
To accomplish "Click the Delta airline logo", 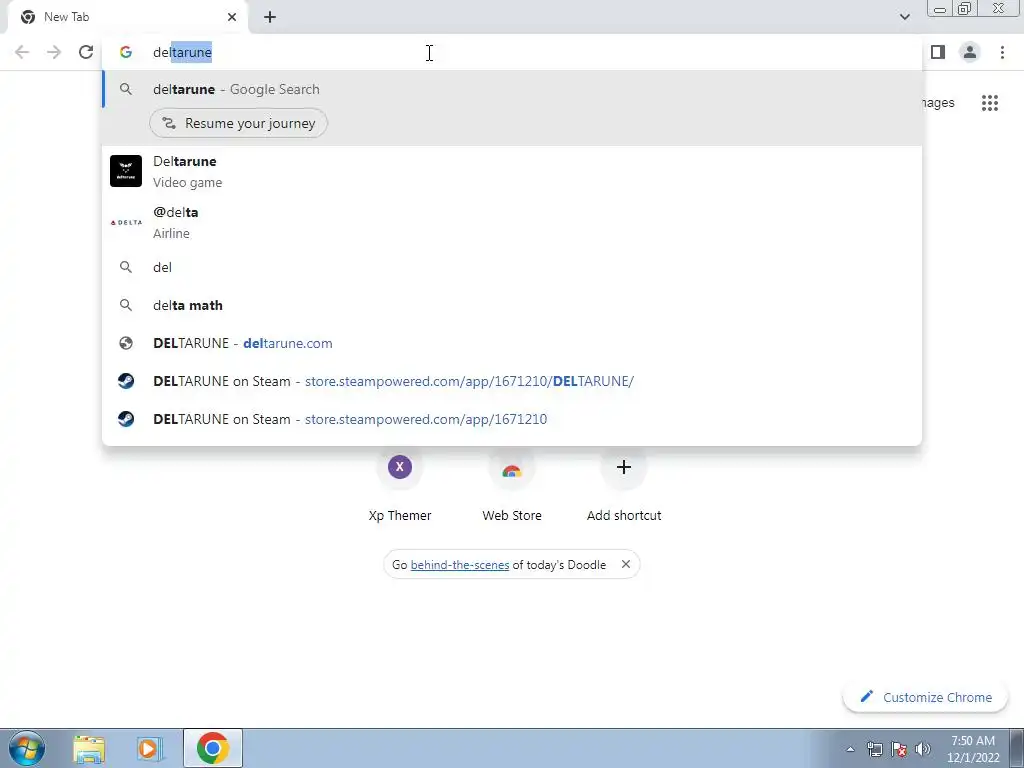I will coord(126,223).
